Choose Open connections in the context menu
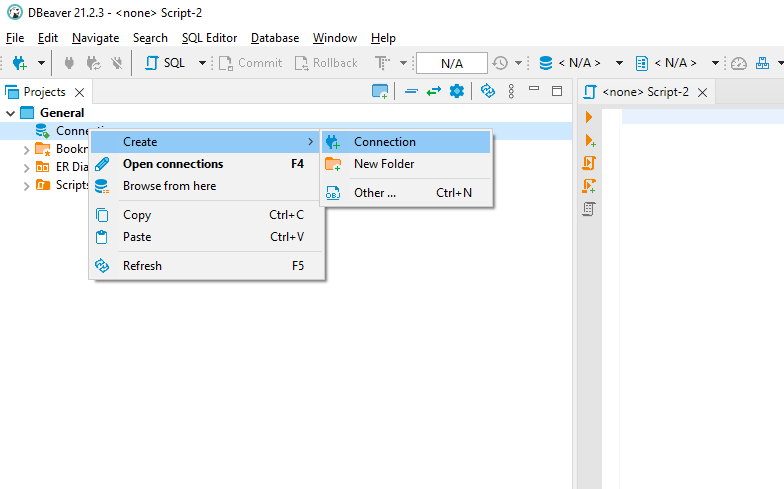784x489 pixels. [207, 164]
